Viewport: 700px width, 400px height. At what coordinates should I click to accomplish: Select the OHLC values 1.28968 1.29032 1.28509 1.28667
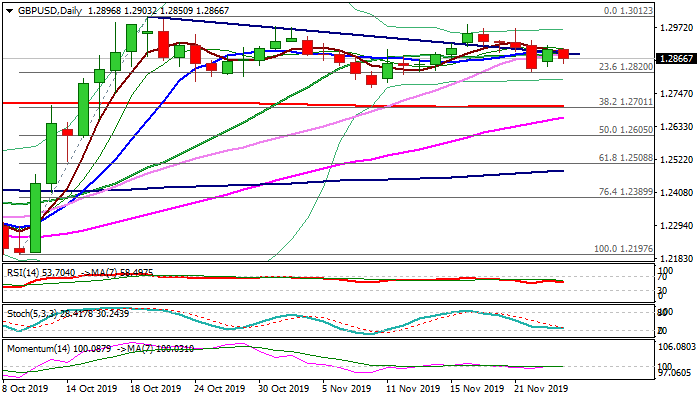coord(158,11)
